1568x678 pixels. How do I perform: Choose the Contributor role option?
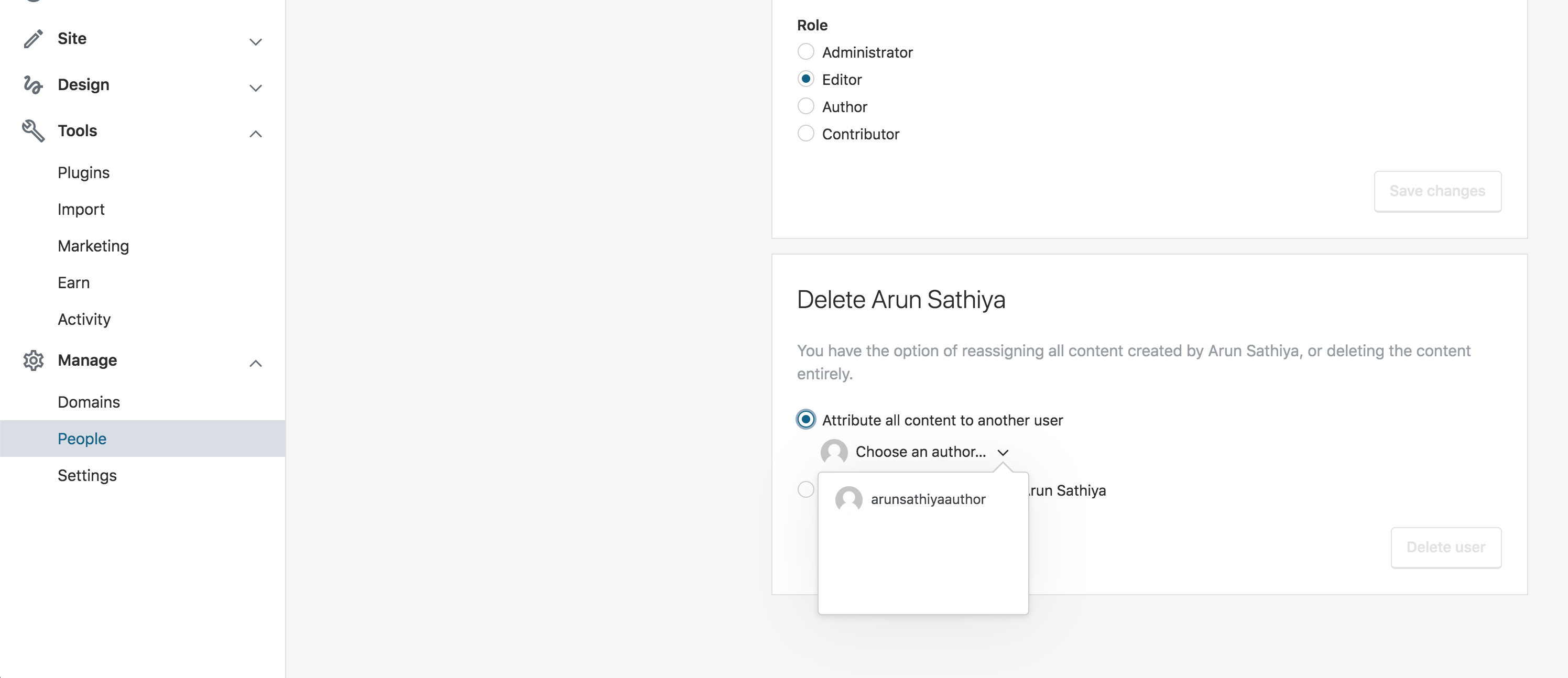(x=806, y=134)
